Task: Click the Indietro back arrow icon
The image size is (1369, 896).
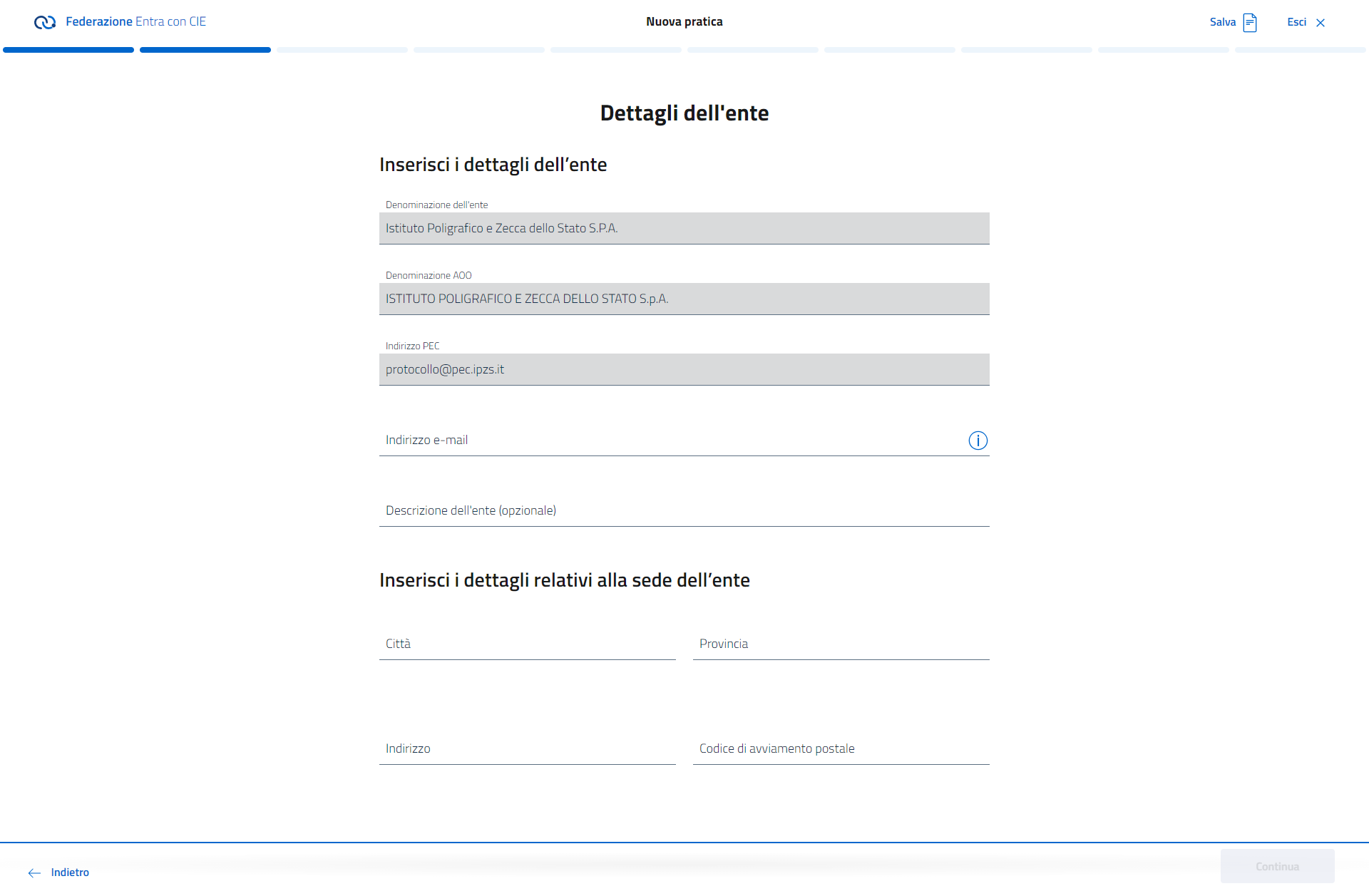Action: (x=34, y=873)
